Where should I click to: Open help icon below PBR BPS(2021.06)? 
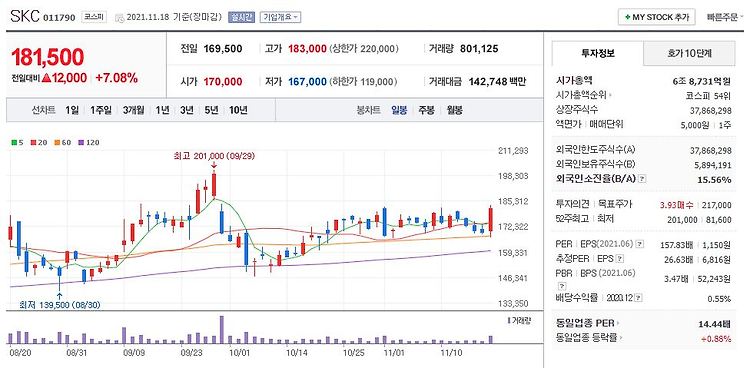(x=562, y=286)
